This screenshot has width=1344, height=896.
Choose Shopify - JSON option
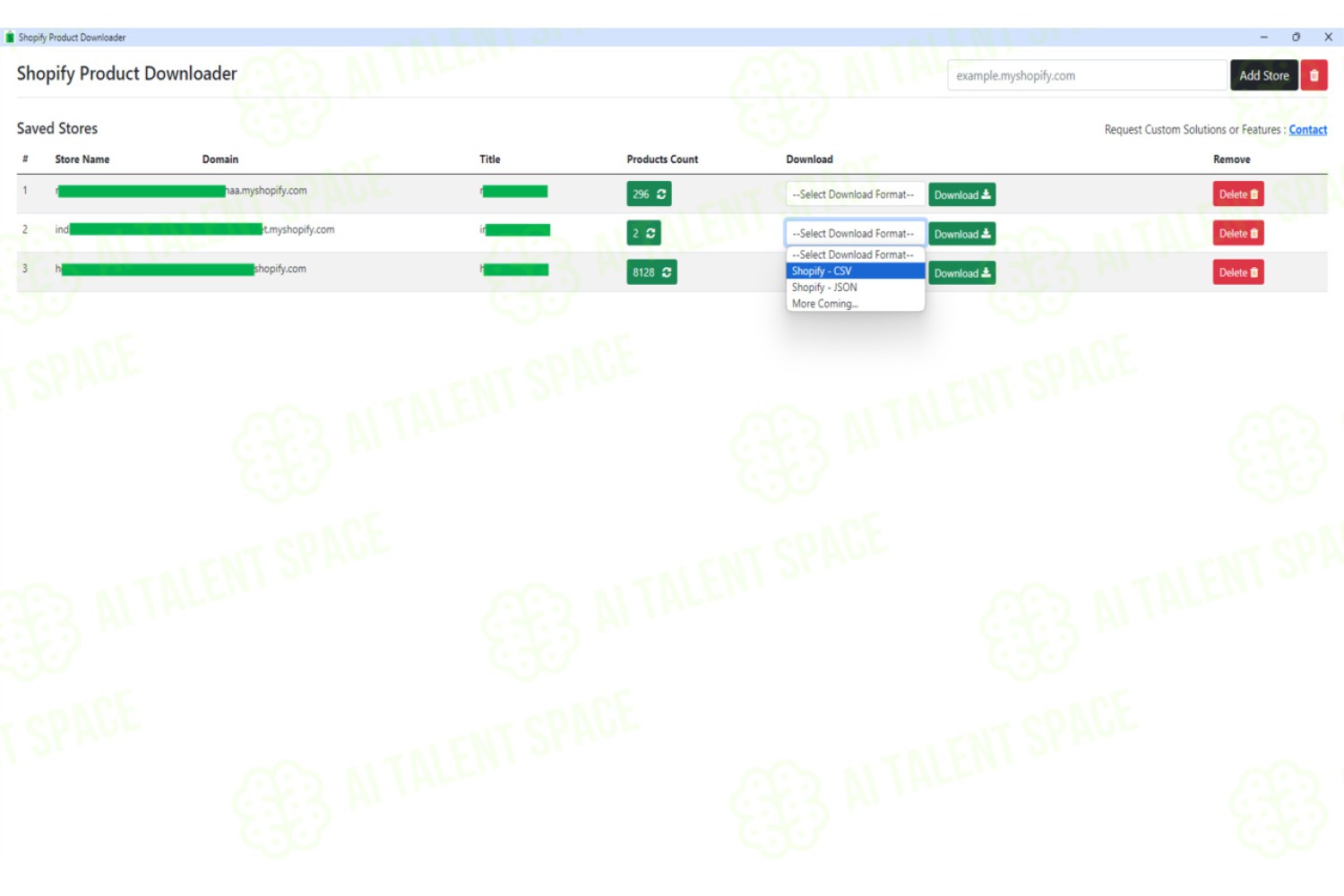855,287
